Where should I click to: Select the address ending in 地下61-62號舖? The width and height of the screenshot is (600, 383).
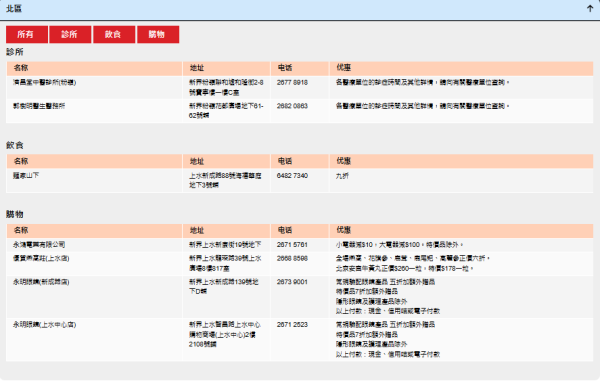coord(226,111)
